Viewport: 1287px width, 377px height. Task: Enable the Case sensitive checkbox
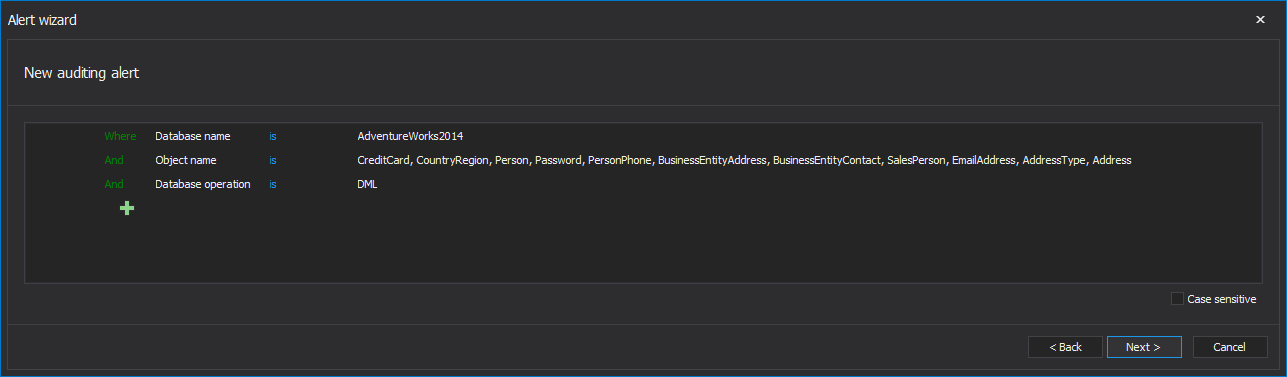click(x=1177, y=299)
